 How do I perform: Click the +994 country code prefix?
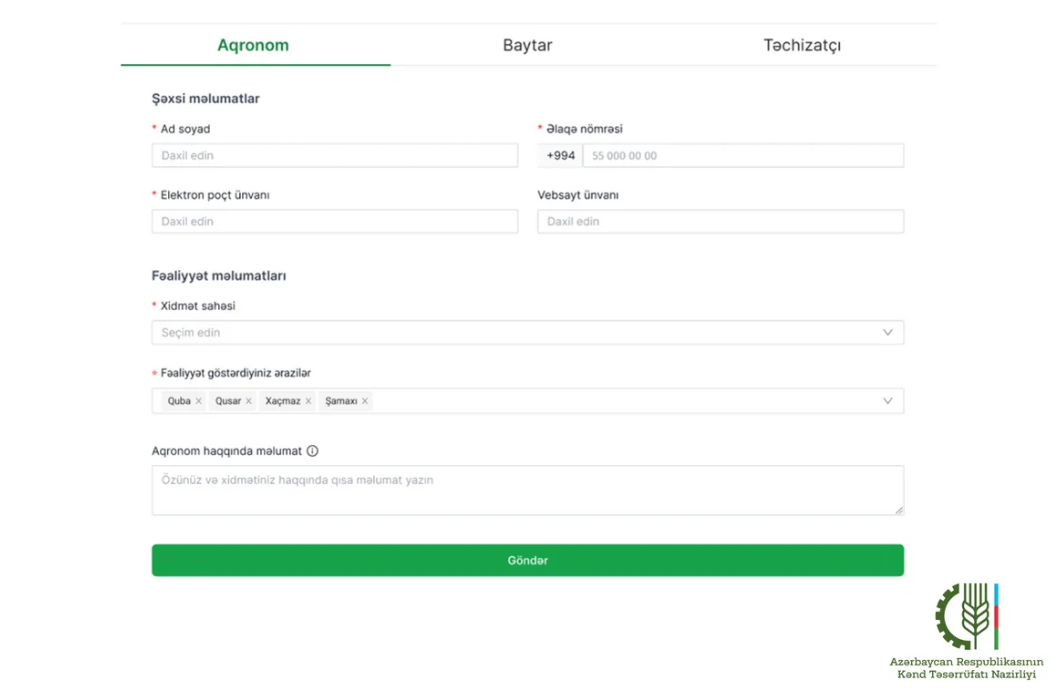[561, 156]
